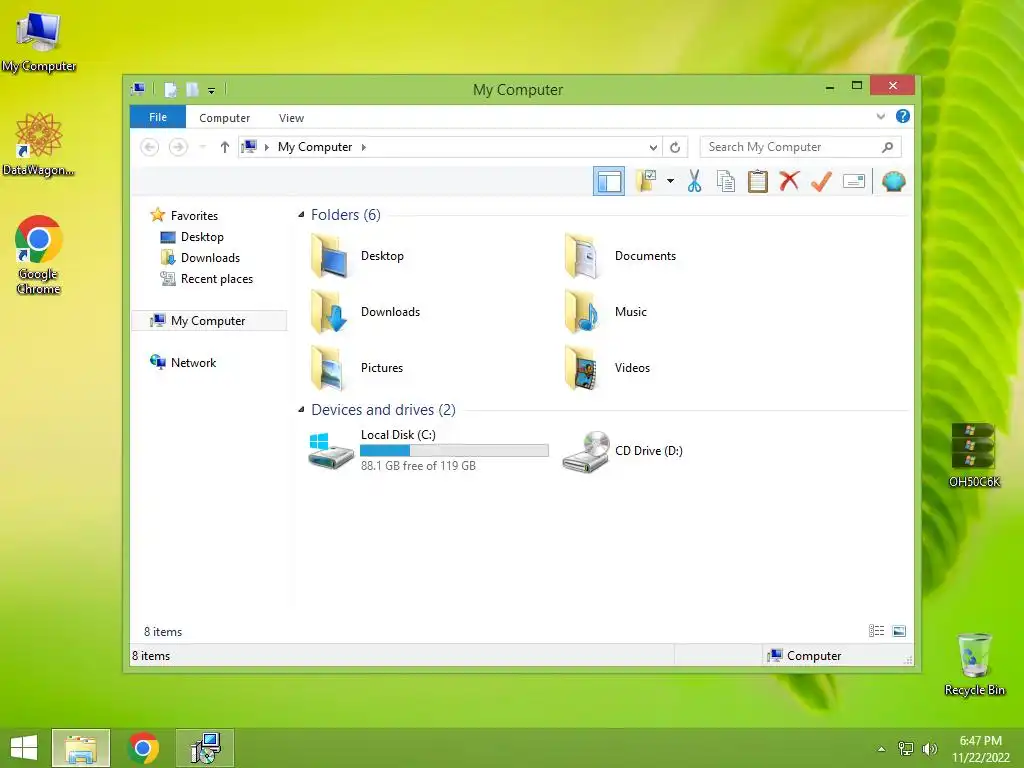Open the recent locations dropdown arrow
This screenshot has width=1024, height=768.
[x=202, y=147]
